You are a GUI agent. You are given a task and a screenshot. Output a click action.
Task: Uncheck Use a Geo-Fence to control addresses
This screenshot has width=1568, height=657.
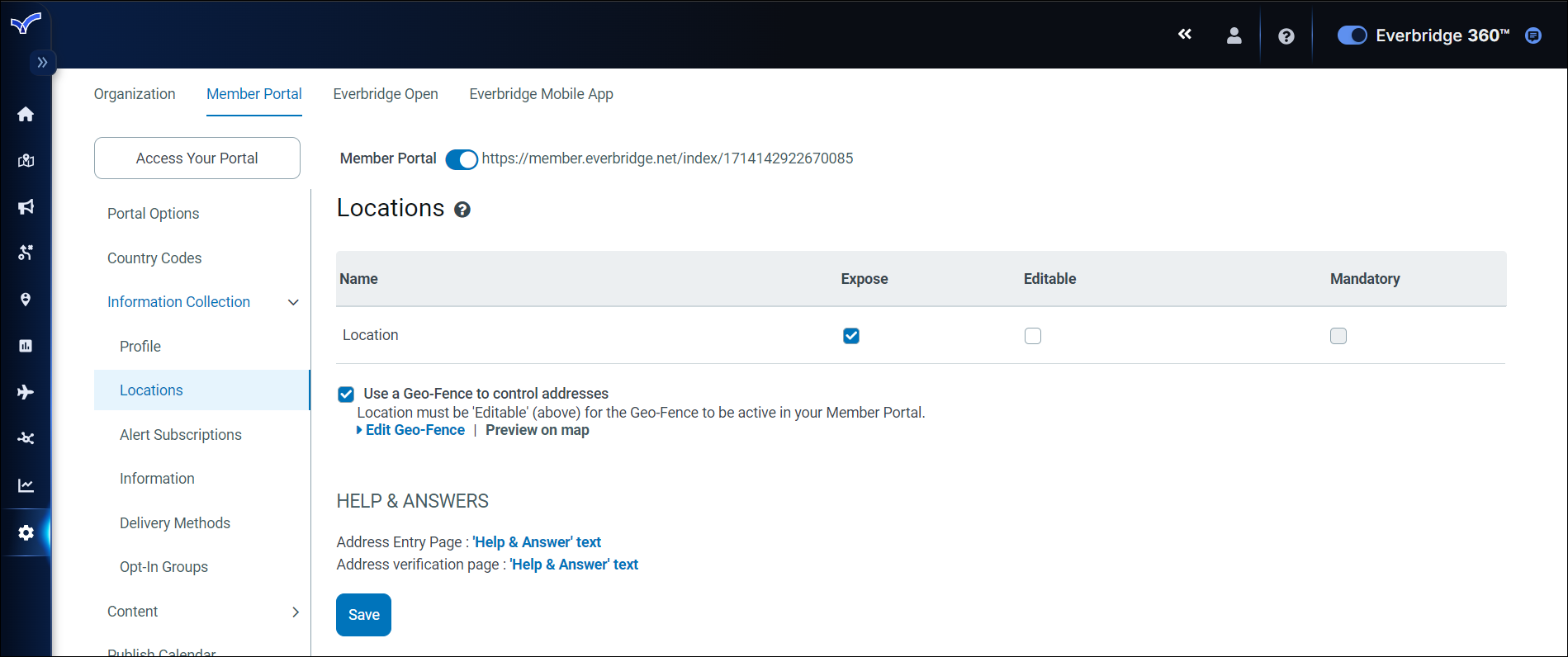[346, 395]
